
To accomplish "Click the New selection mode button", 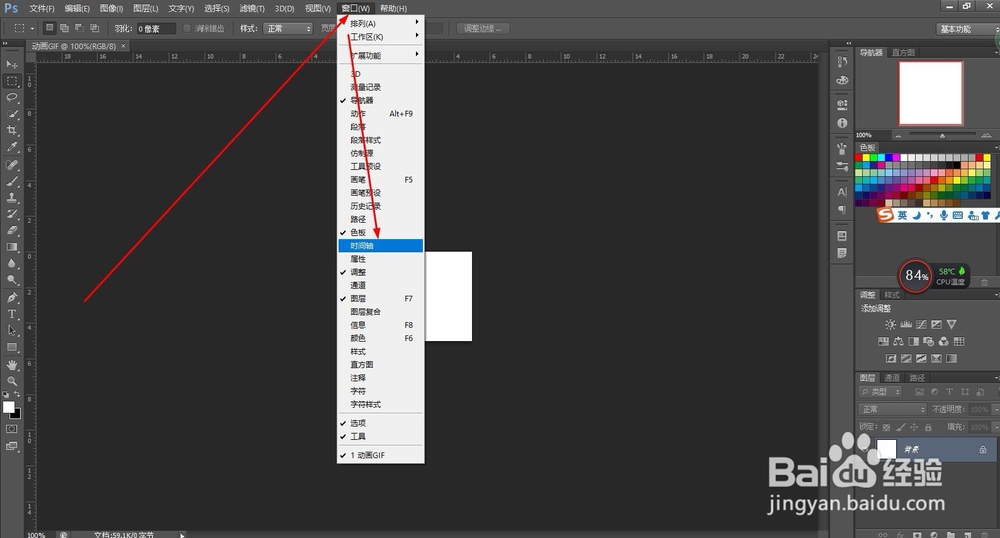I will (49, 28).
